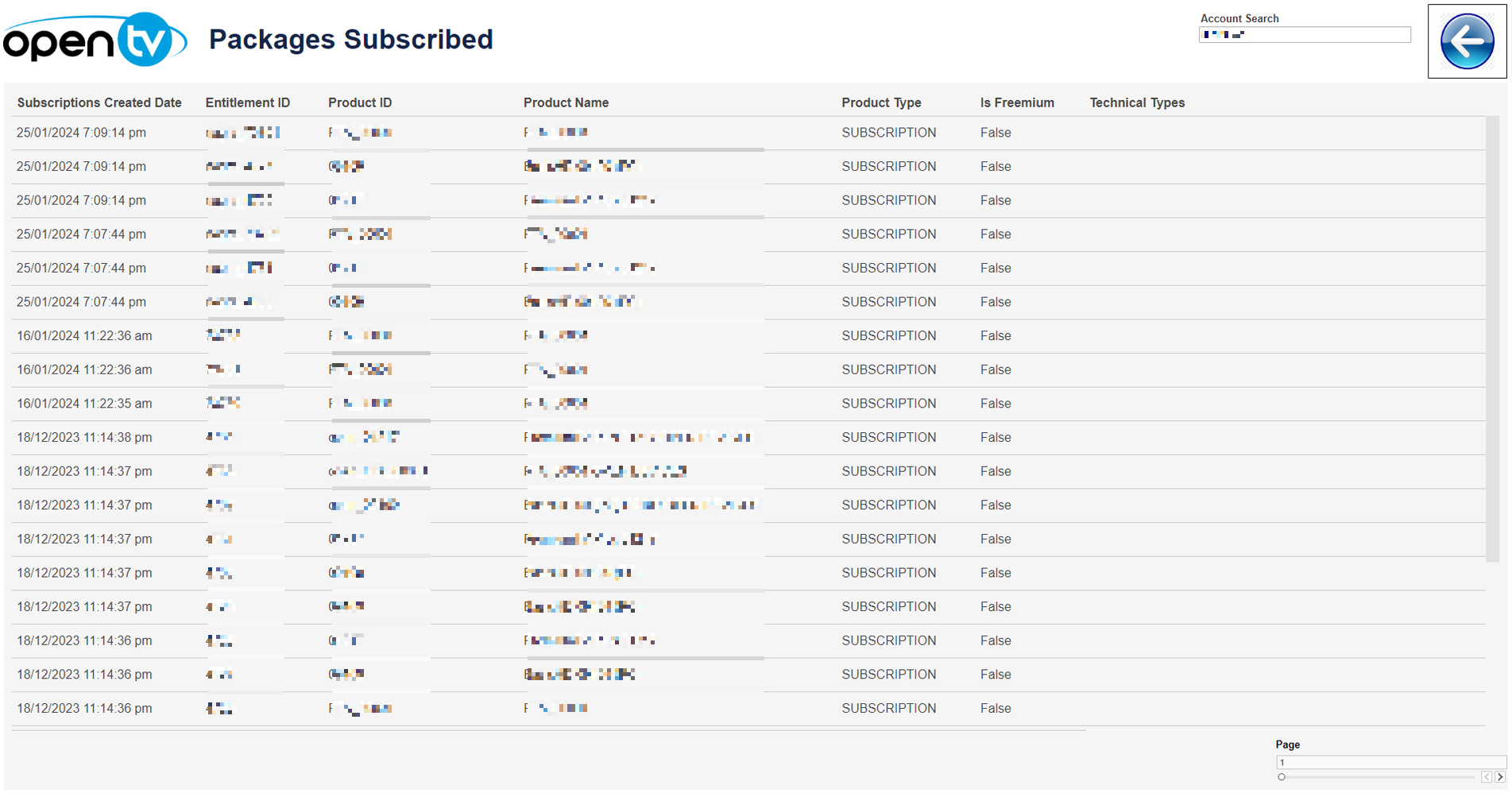
Task: Sort by Product ID column header
Action: pyautogui.click(x=360, y=103)
